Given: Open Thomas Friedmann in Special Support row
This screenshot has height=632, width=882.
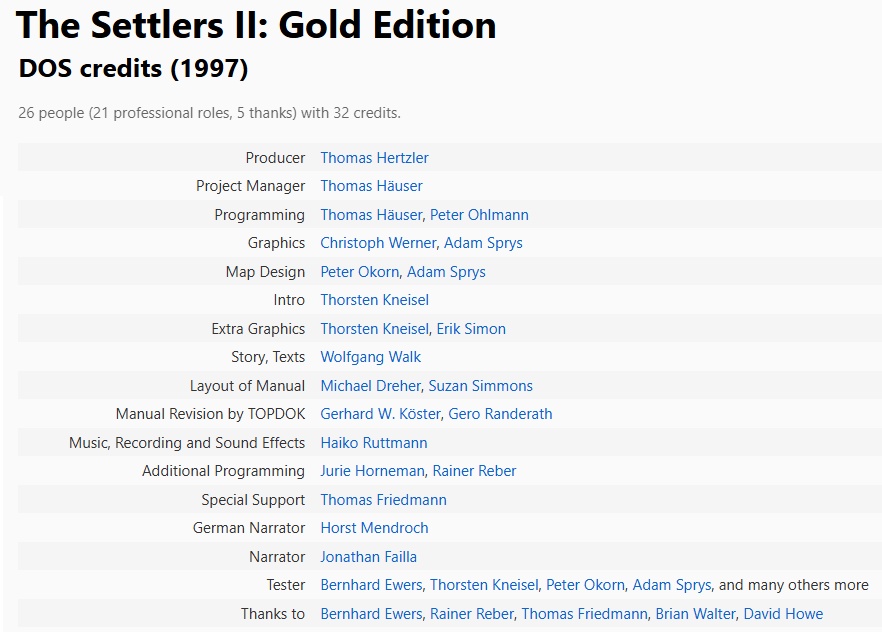Looking at the screenshot, I should coord(384,500).
